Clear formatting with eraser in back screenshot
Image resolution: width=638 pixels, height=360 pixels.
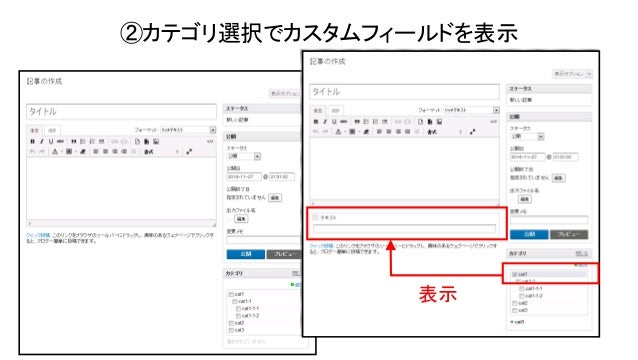pos(83,152)
